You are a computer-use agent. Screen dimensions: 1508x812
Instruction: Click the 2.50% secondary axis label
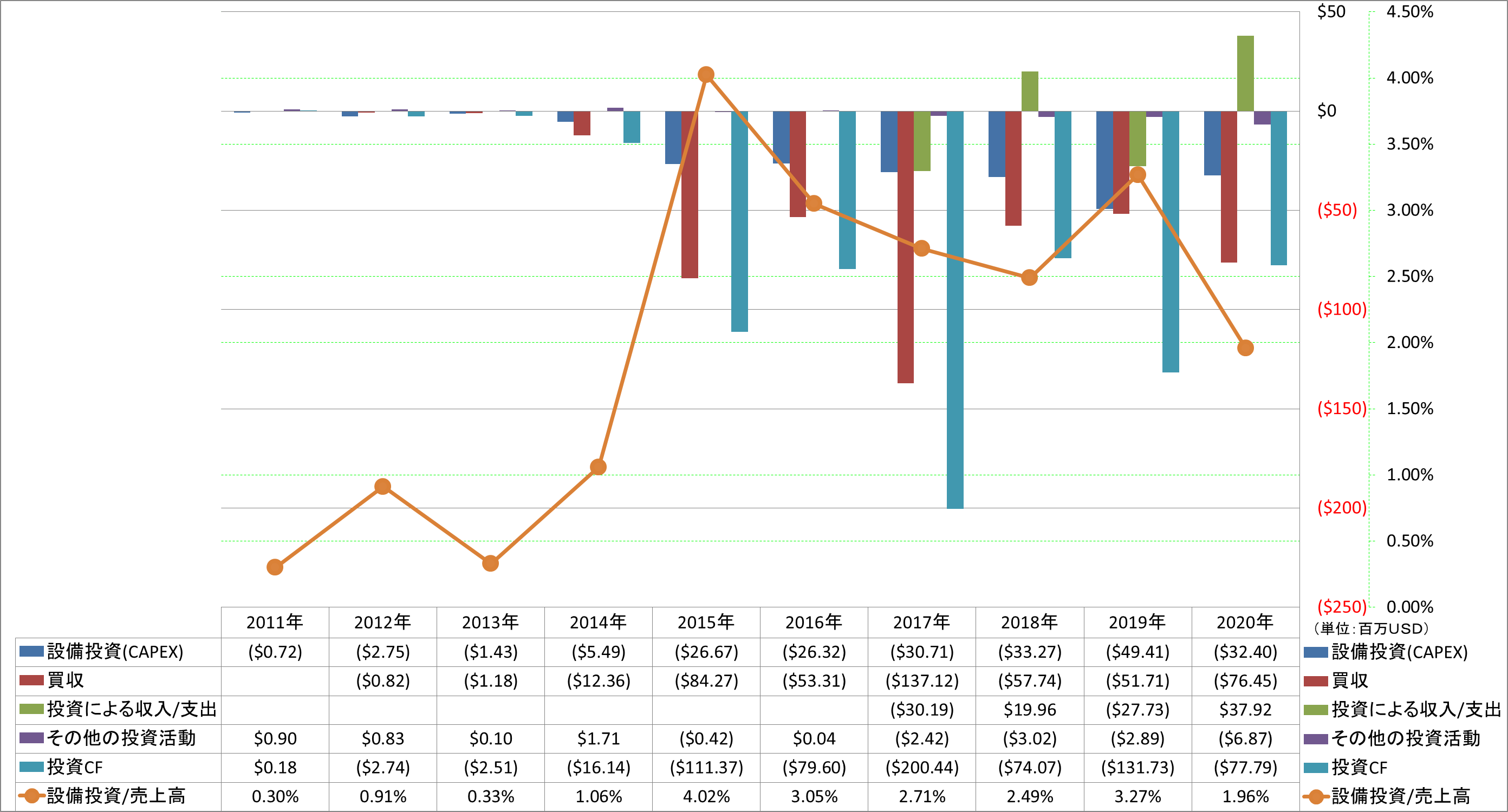(1409, 276)
